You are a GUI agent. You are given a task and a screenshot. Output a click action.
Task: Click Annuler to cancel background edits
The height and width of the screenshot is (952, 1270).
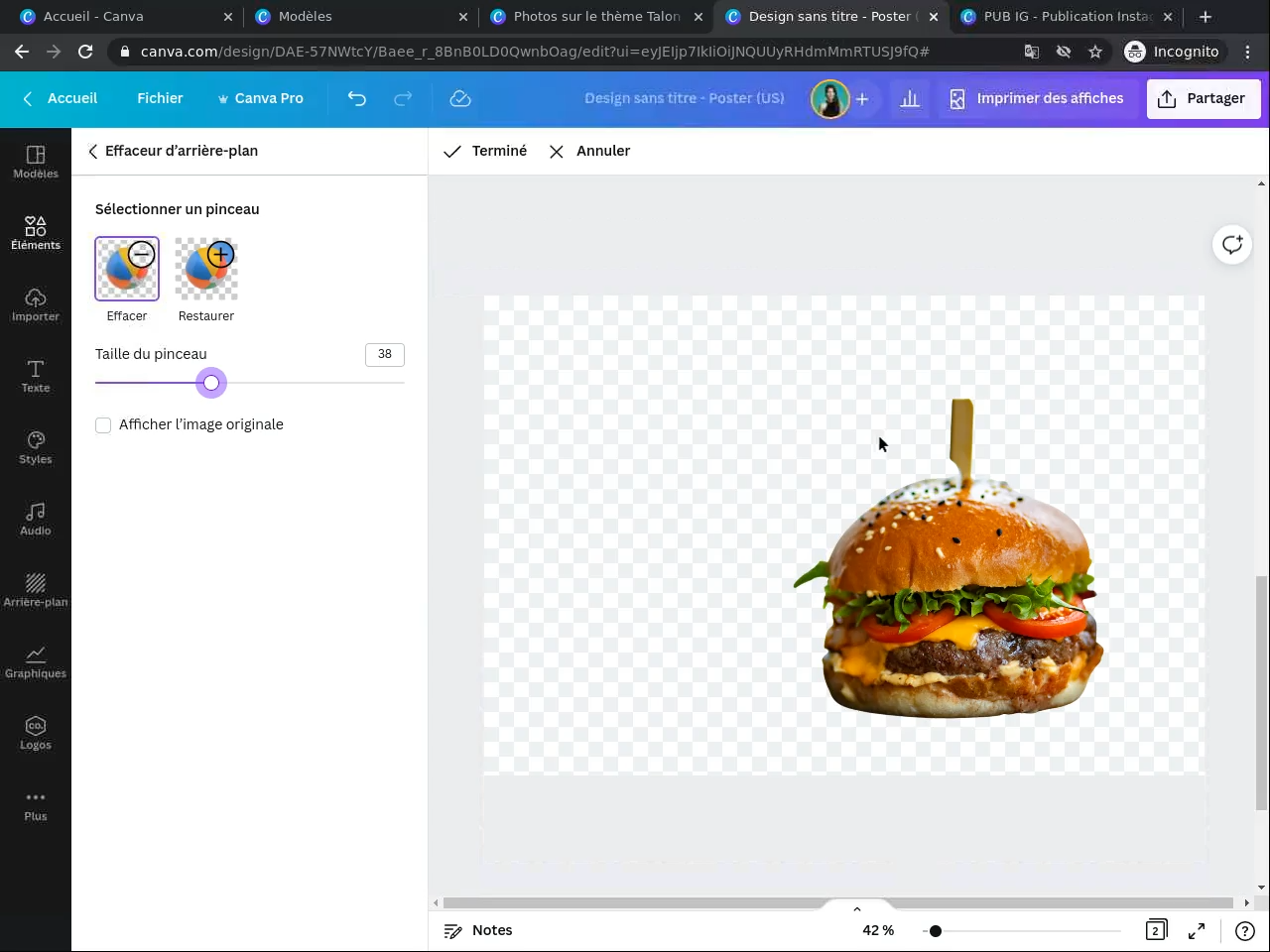pos(589,151)
